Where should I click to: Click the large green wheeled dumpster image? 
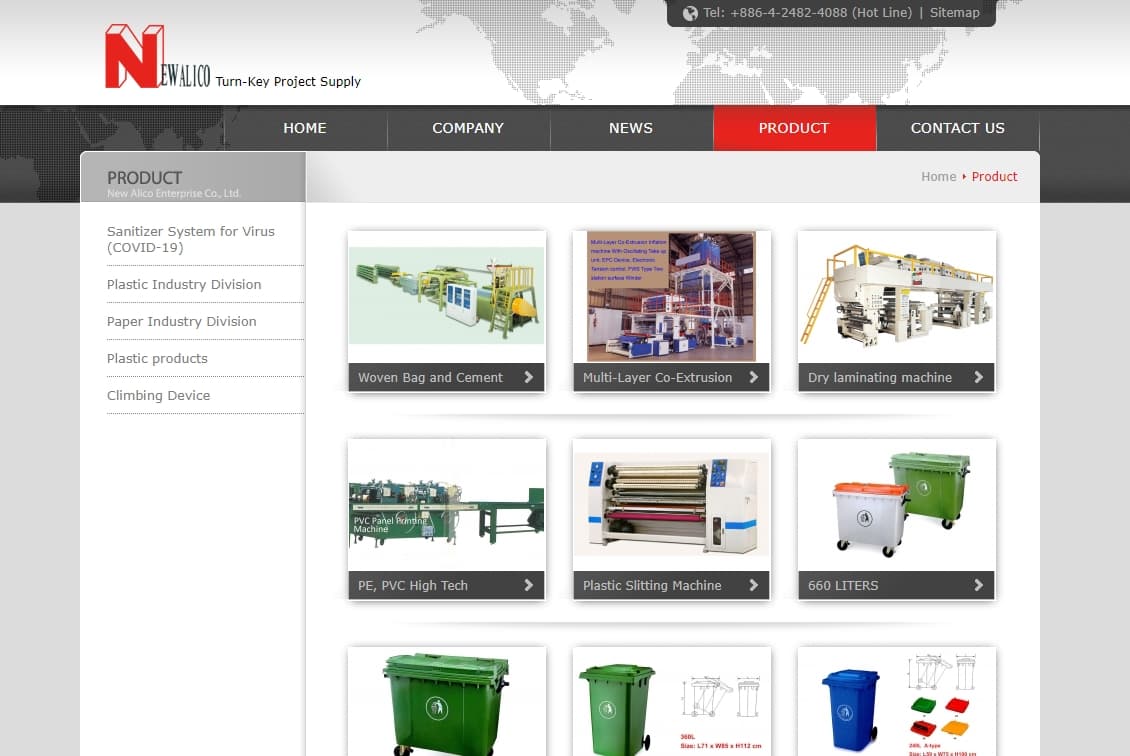tap(446, 703)
